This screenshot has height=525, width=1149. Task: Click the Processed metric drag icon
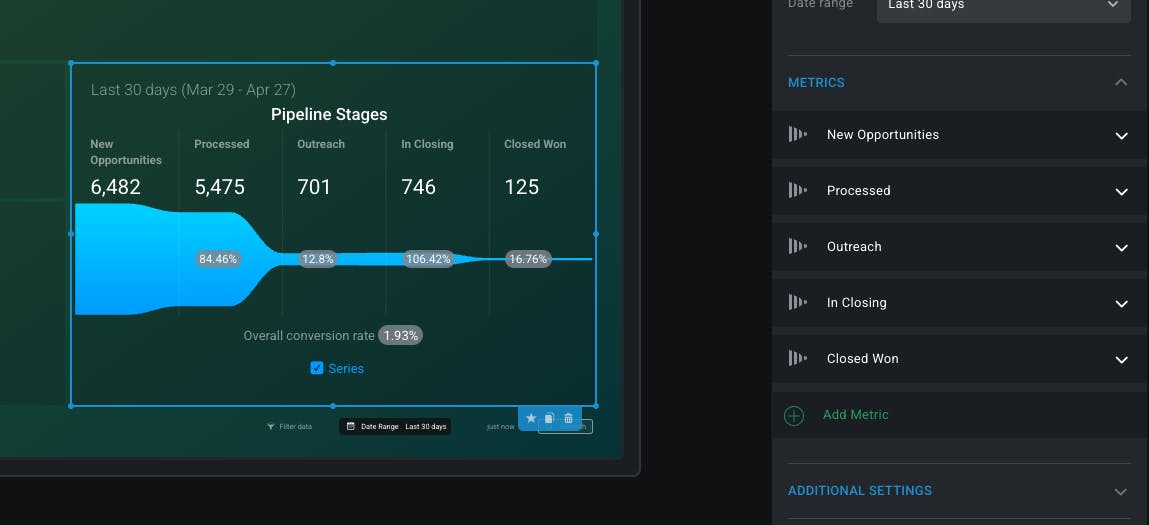point(797,190)
